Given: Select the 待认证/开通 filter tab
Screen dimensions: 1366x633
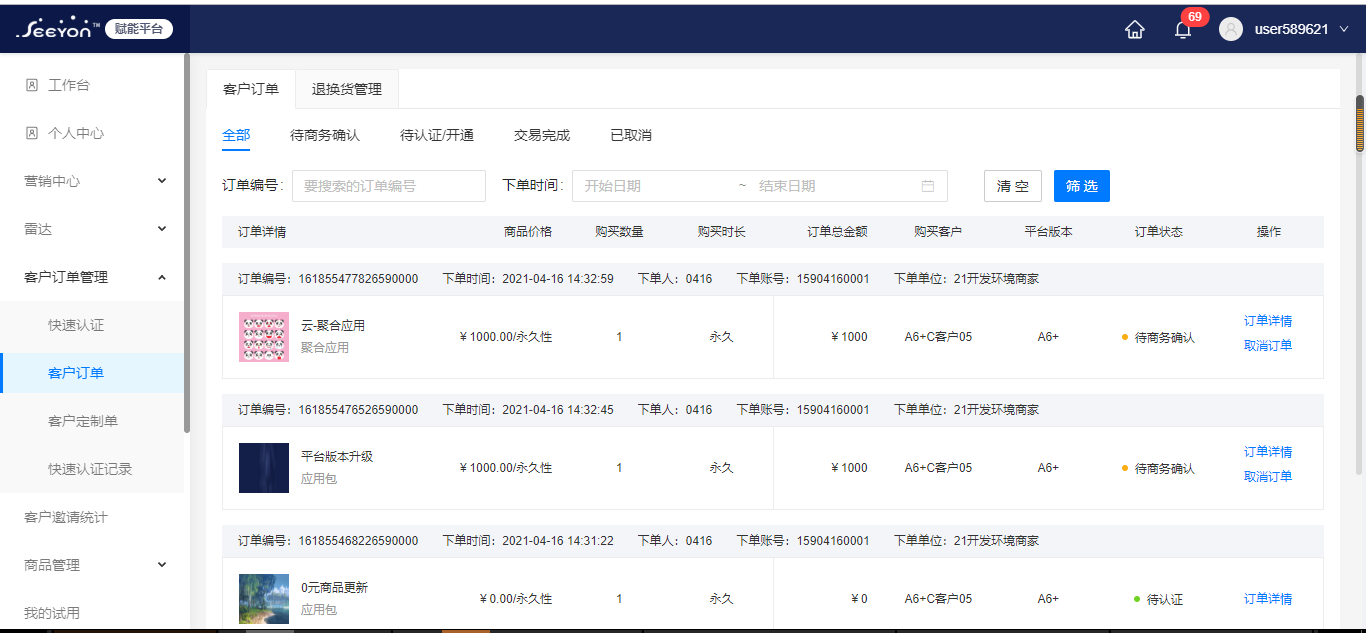Looking at the screenshot, I should (437, 135).
